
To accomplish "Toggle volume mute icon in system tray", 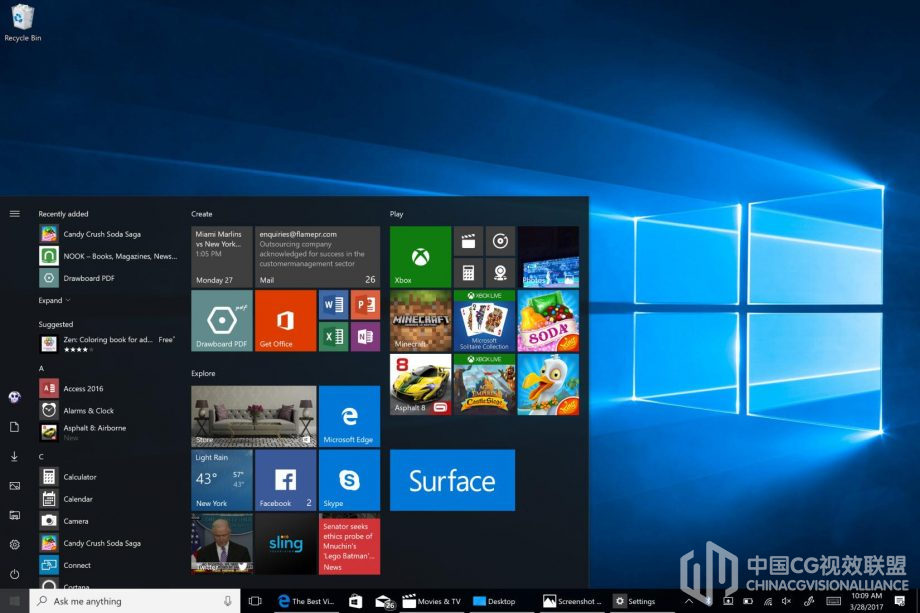I will click(x=786, y=601).
